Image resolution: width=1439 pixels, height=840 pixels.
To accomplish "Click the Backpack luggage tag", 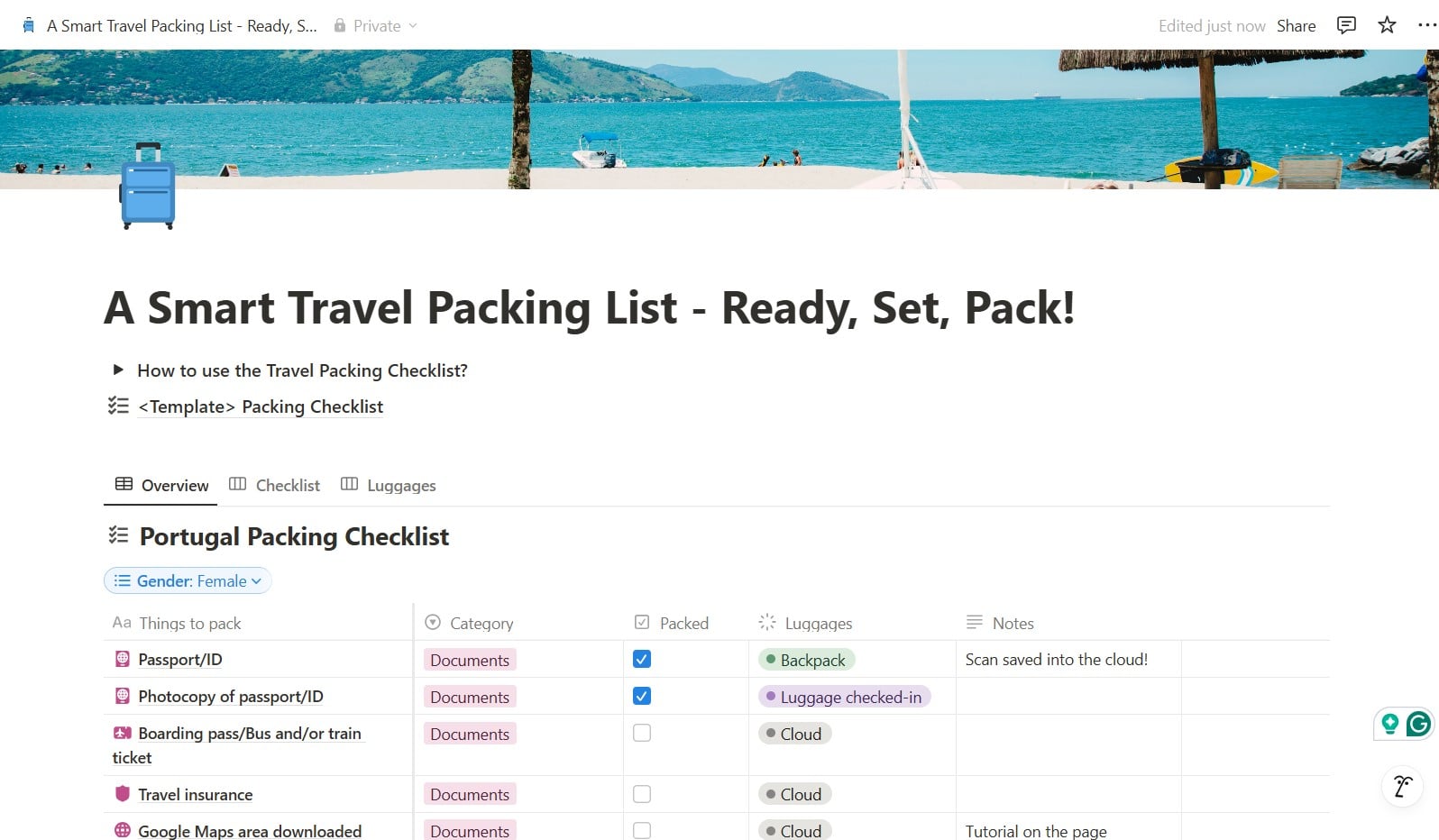I will click(x=806, y=660).
